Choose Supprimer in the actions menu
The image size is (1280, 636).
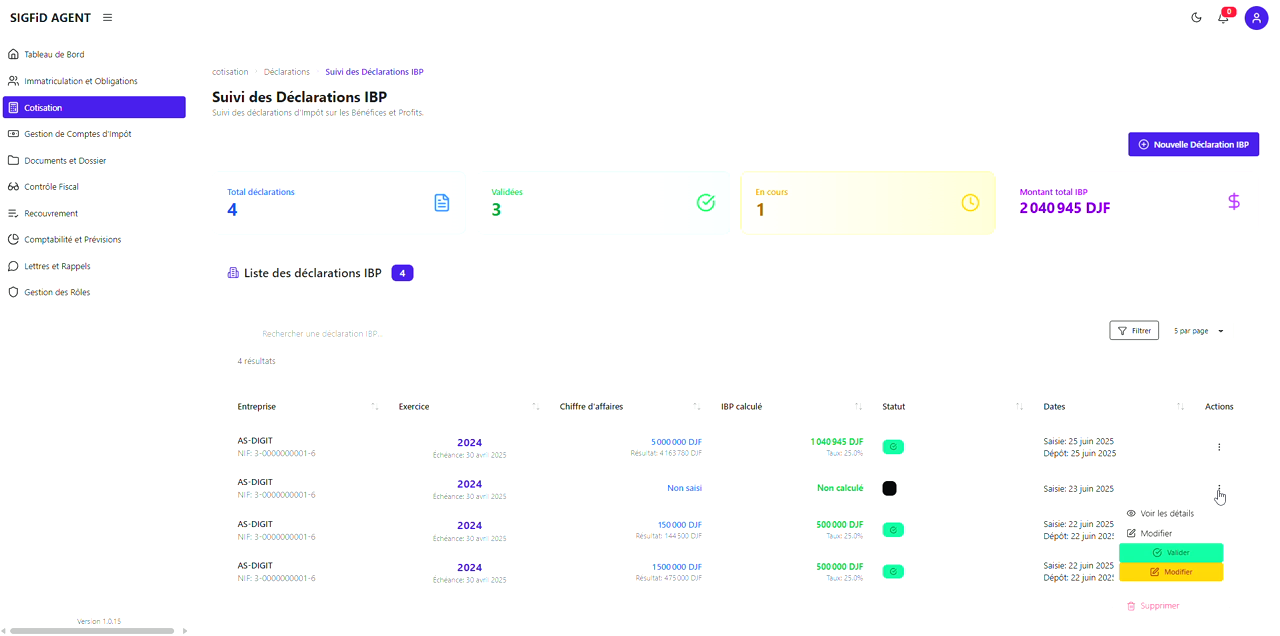point(1160,606)
